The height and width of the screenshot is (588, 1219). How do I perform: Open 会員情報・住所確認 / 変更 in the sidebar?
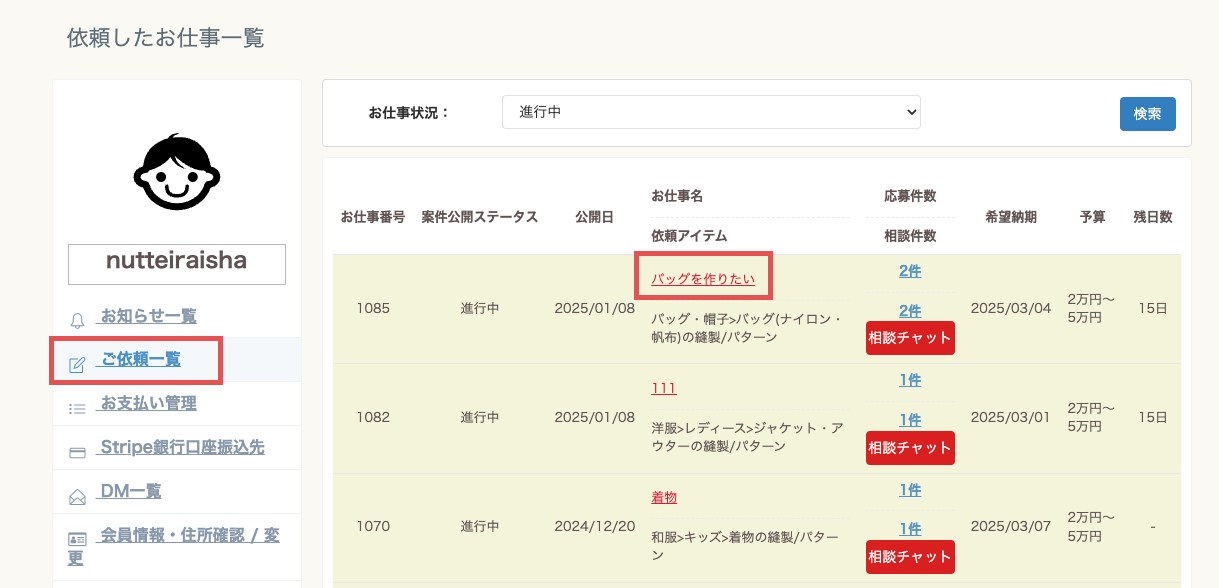click(x=174, y=546)
